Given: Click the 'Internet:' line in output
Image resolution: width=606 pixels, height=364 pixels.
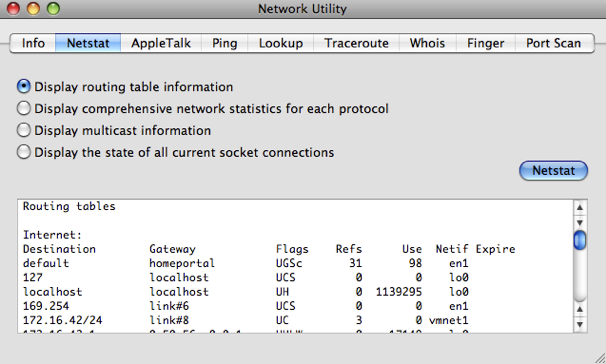Looking at the screenshot, I should (52, 235).
